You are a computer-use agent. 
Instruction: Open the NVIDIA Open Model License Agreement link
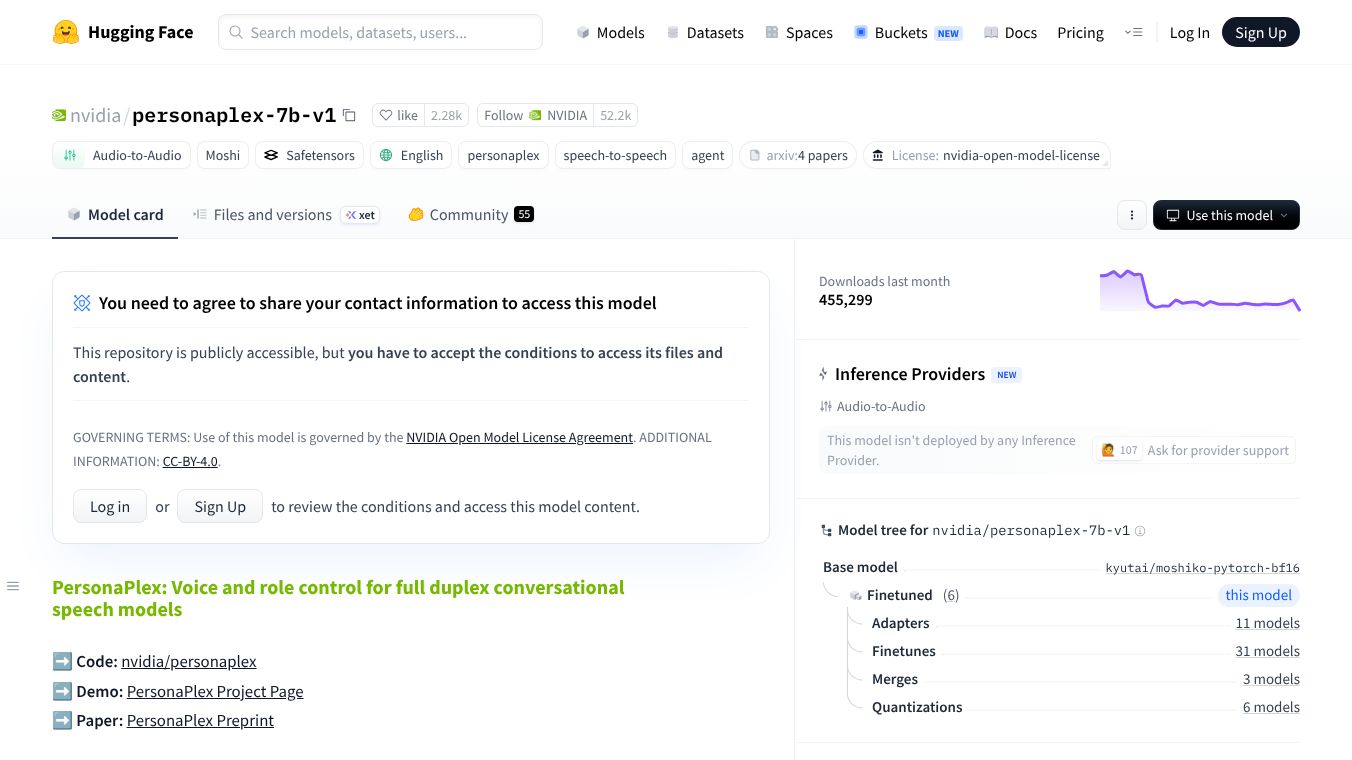(x=519, y=437)
